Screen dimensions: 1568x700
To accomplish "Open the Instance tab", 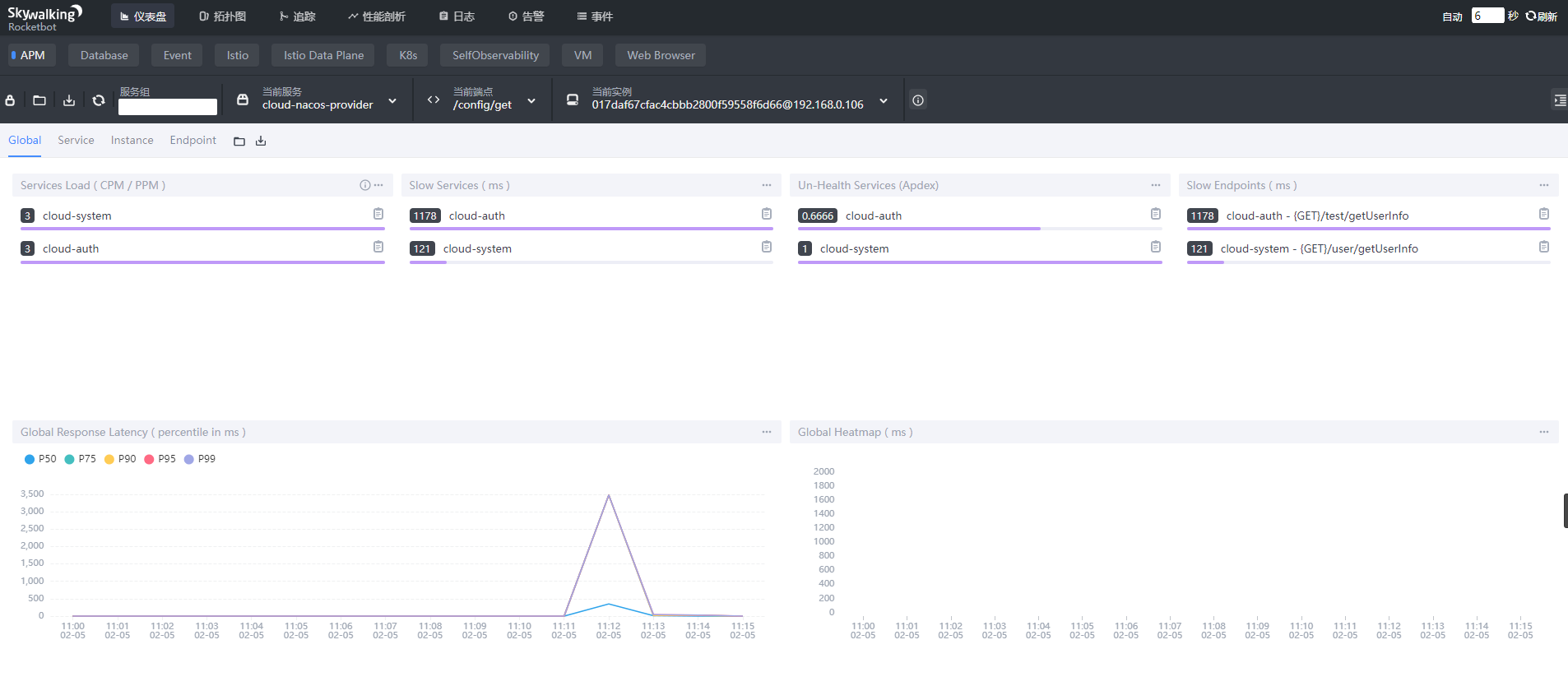I will pos(132,141).
